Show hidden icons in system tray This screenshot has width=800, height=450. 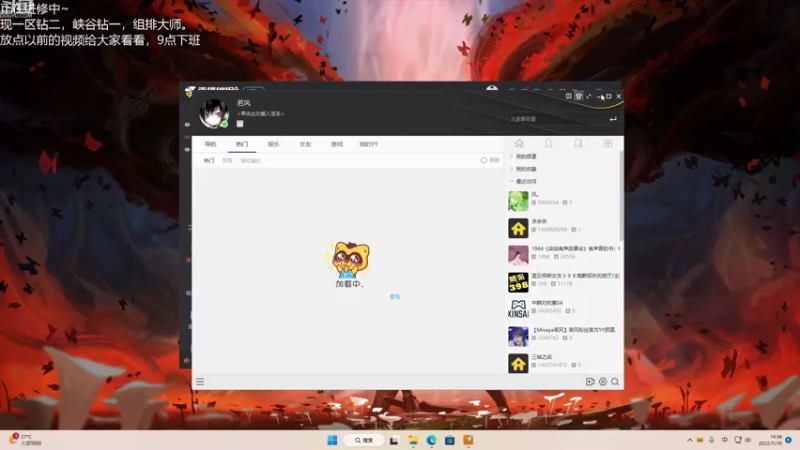[x=690, y=440]
